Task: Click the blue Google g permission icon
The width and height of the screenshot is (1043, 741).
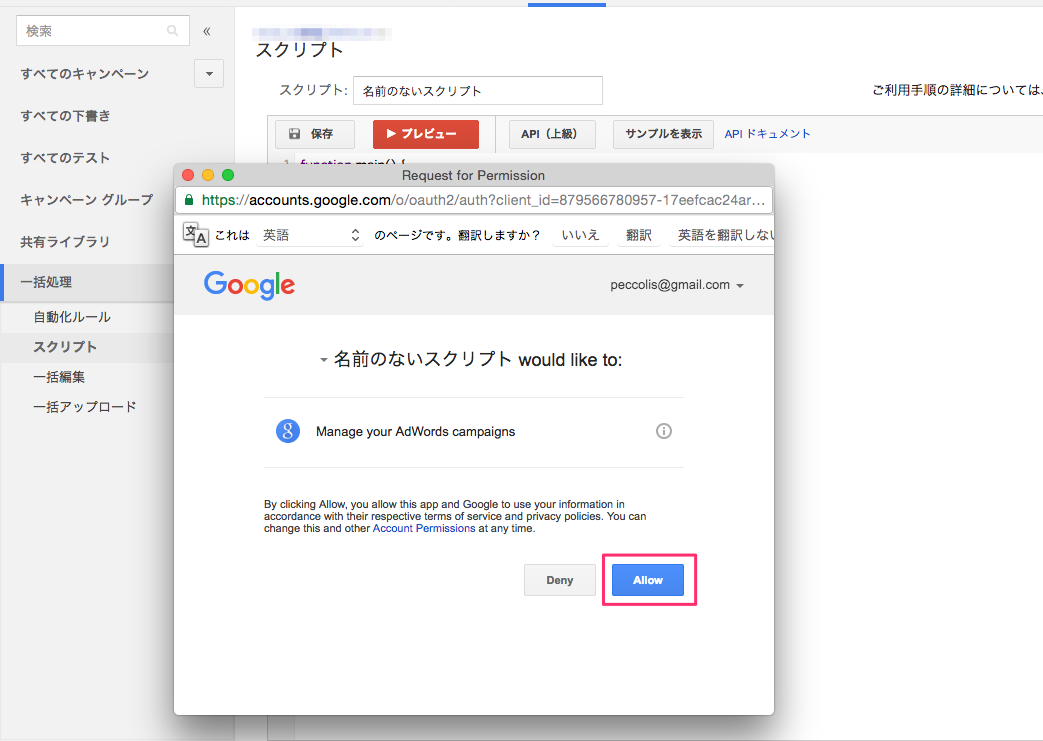Action: tap(288, 431)
